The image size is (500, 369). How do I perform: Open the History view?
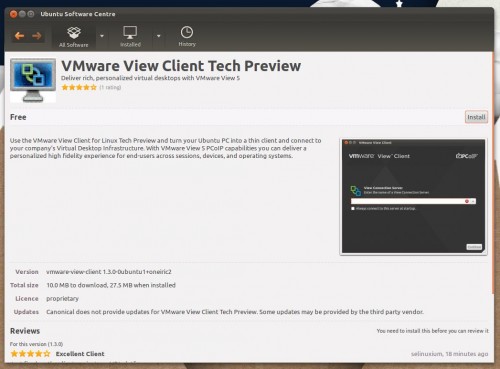[187, 36]
